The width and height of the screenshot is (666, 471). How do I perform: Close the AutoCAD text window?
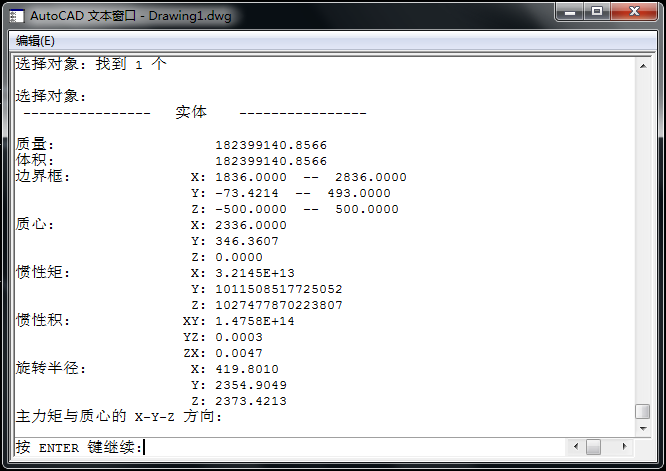(x=634, y=12)
